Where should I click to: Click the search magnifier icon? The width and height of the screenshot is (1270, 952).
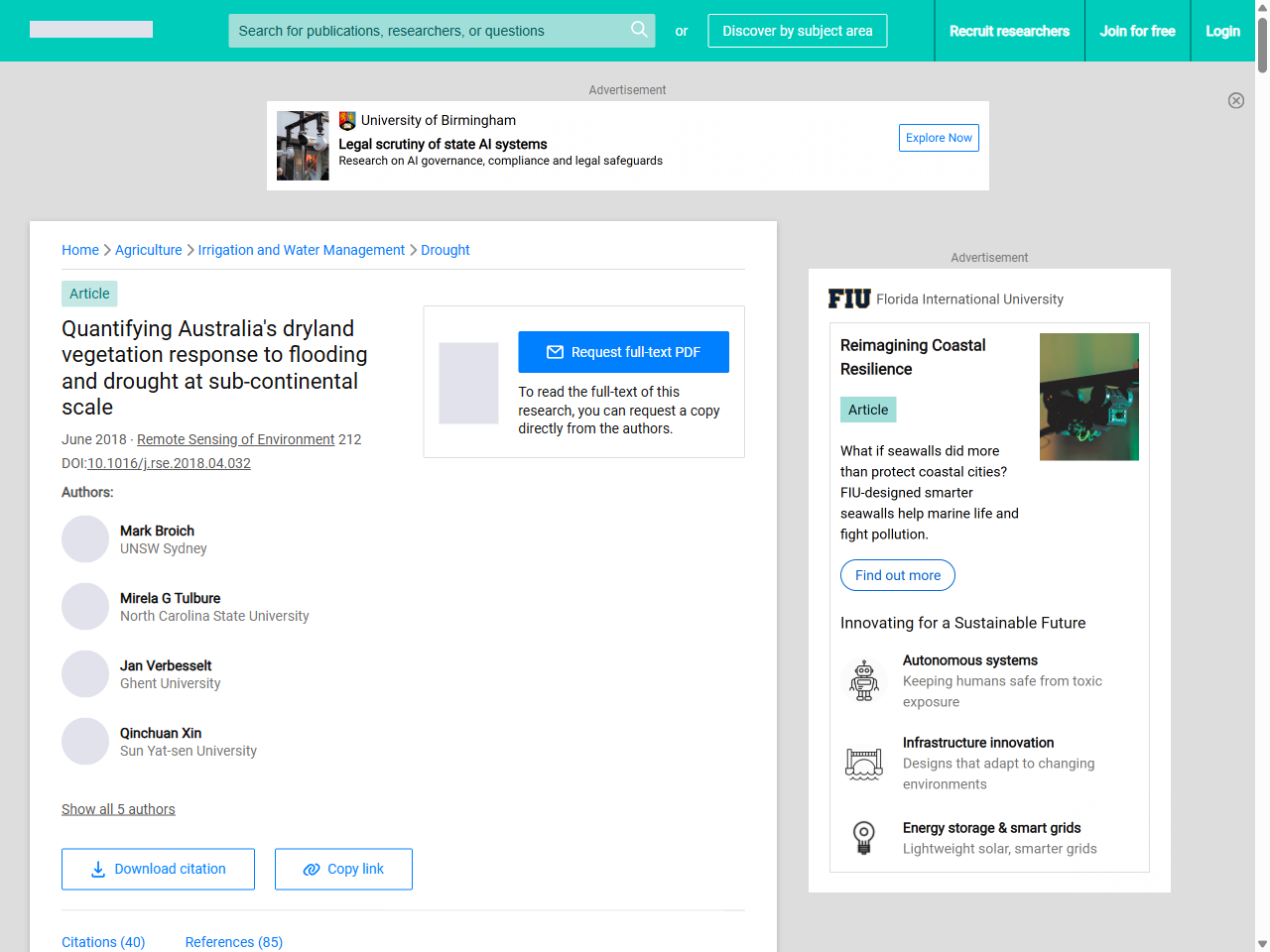(639, 30)
